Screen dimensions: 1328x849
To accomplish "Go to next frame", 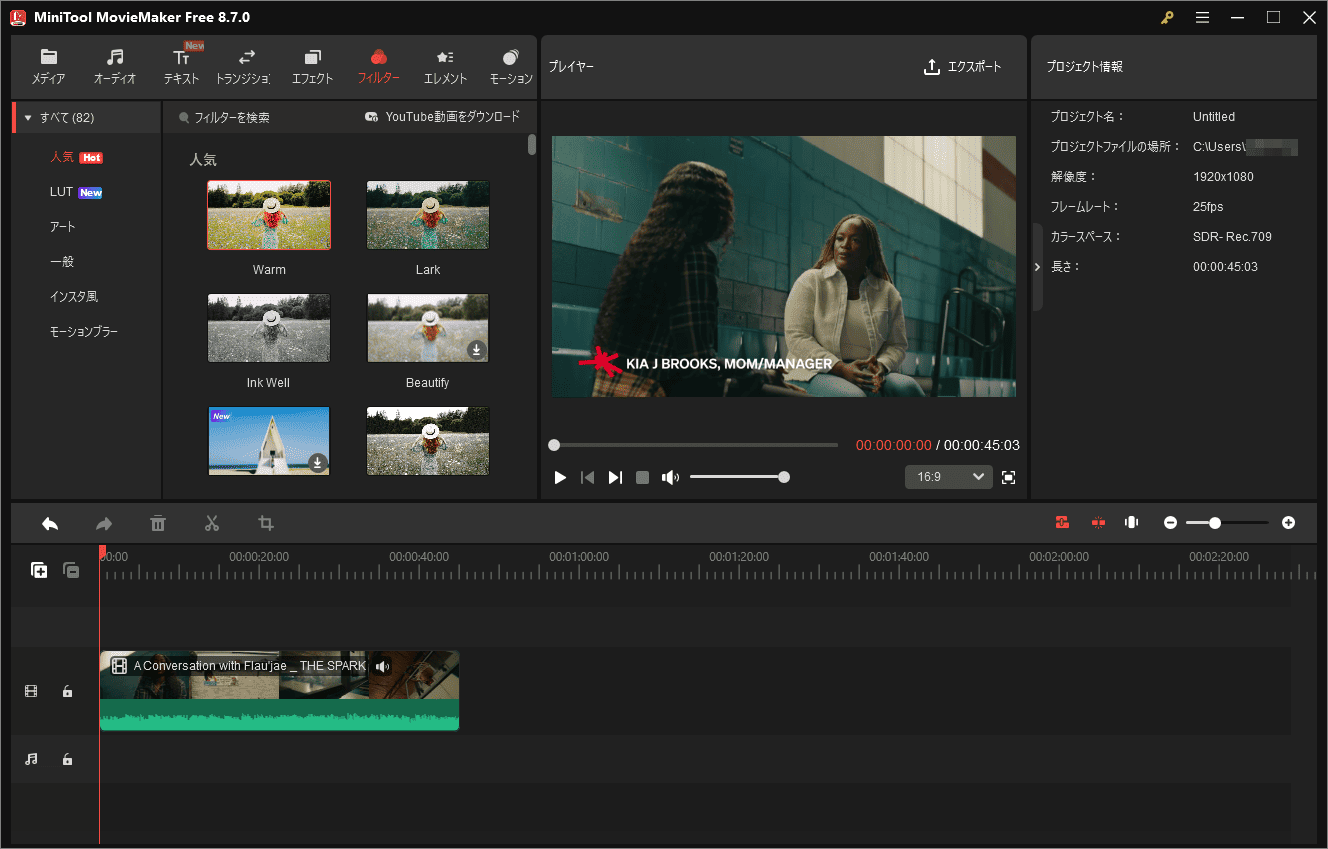I will (615, 478).
